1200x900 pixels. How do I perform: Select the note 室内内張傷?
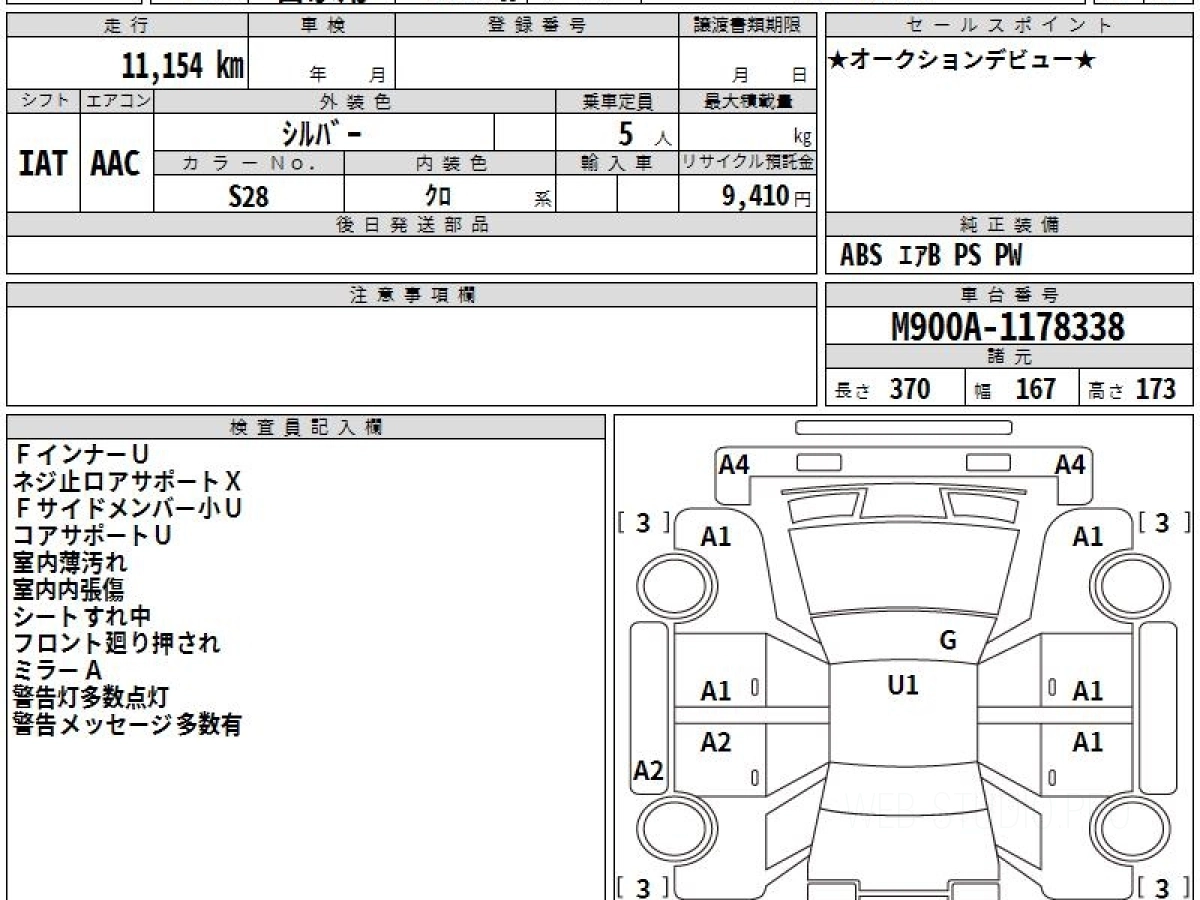[x=70, y=590]
